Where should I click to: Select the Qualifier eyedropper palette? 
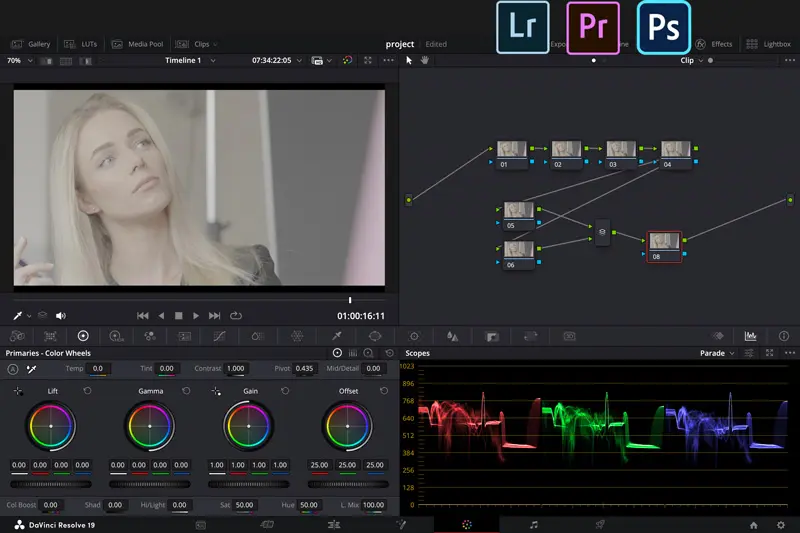(337, 336)
